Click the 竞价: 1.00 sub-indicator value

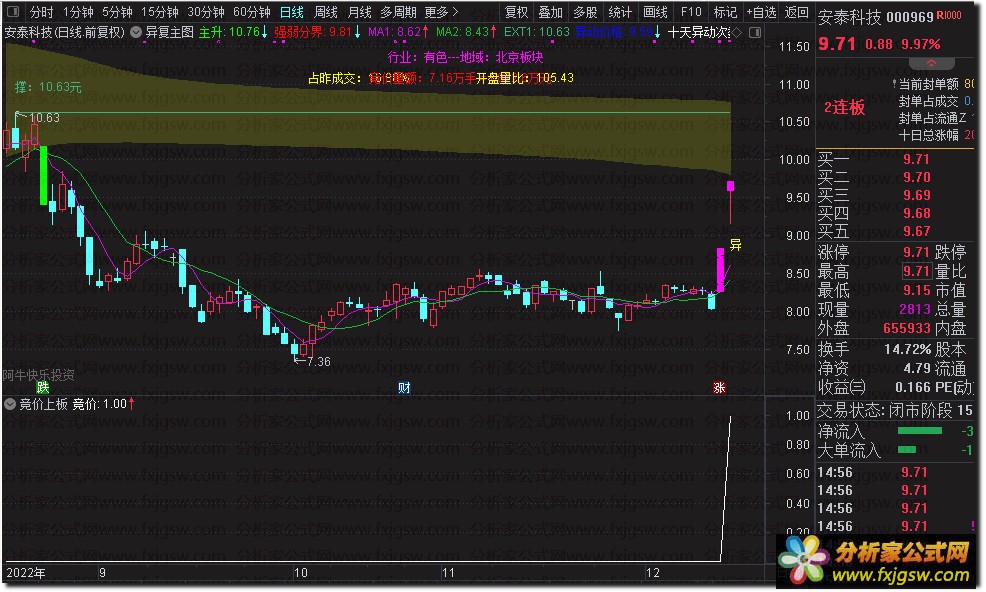pyautogui.click(x=100, y=404)
